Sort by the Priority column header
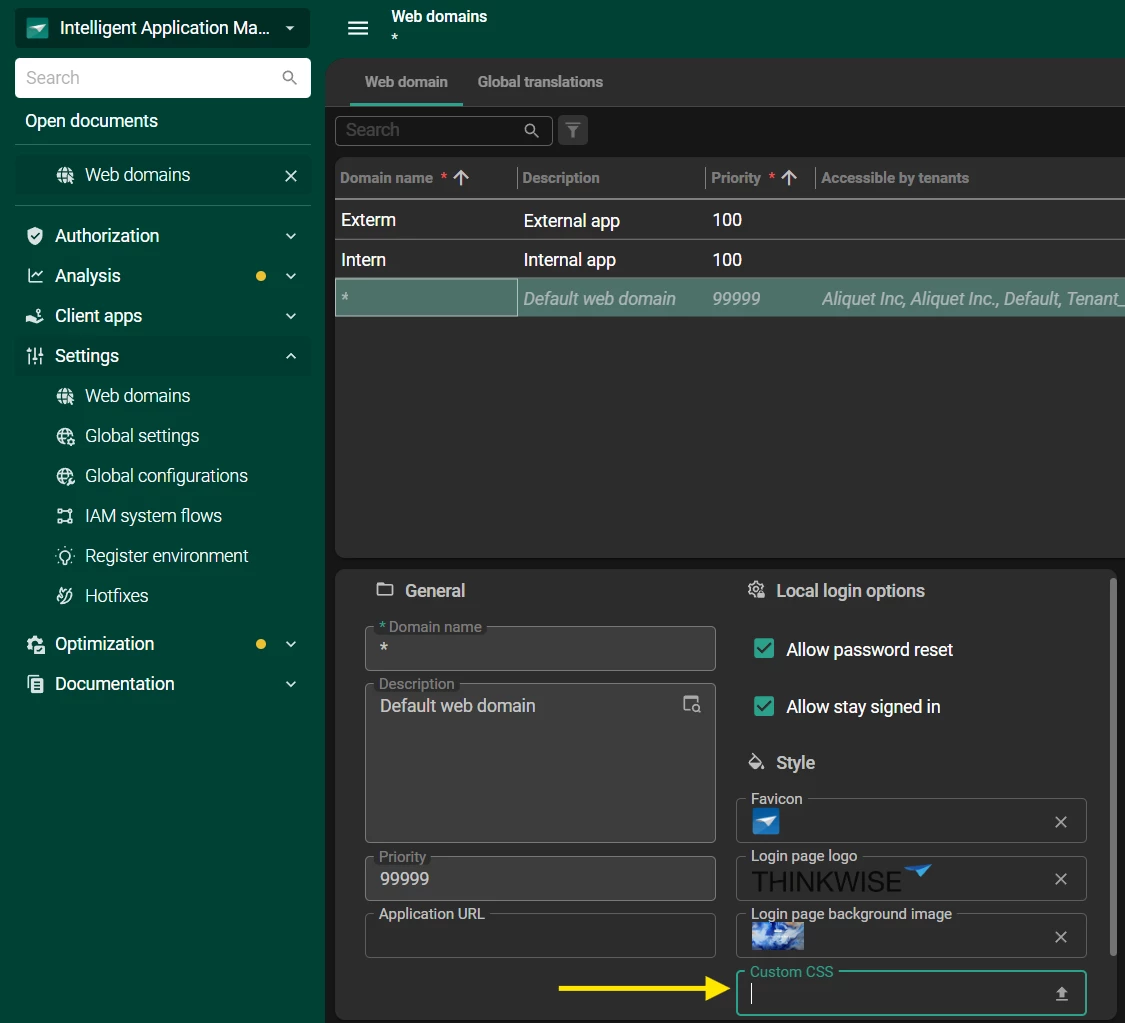This screenshot has width=1125, height=1023. click(x=737, y=178)
